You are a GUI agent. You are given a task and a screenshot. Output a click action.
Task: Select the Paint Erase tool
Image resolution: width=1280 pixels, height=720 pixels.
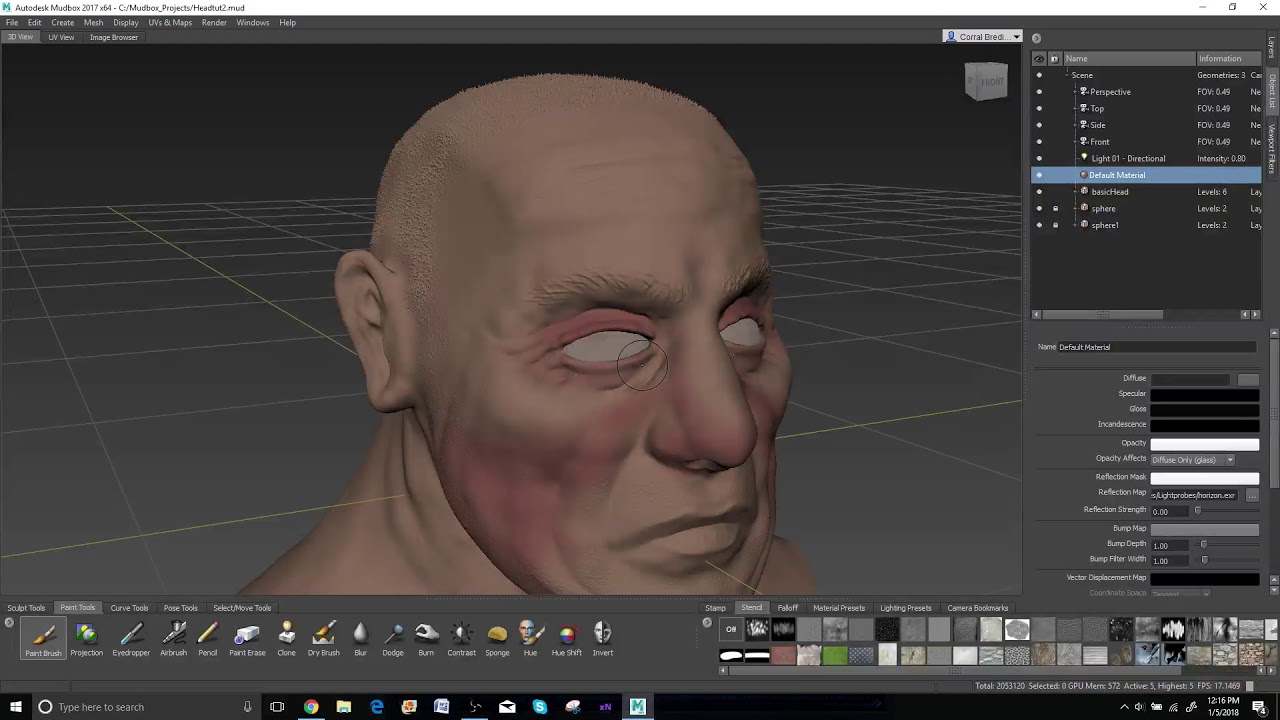[x=247, y=639]
